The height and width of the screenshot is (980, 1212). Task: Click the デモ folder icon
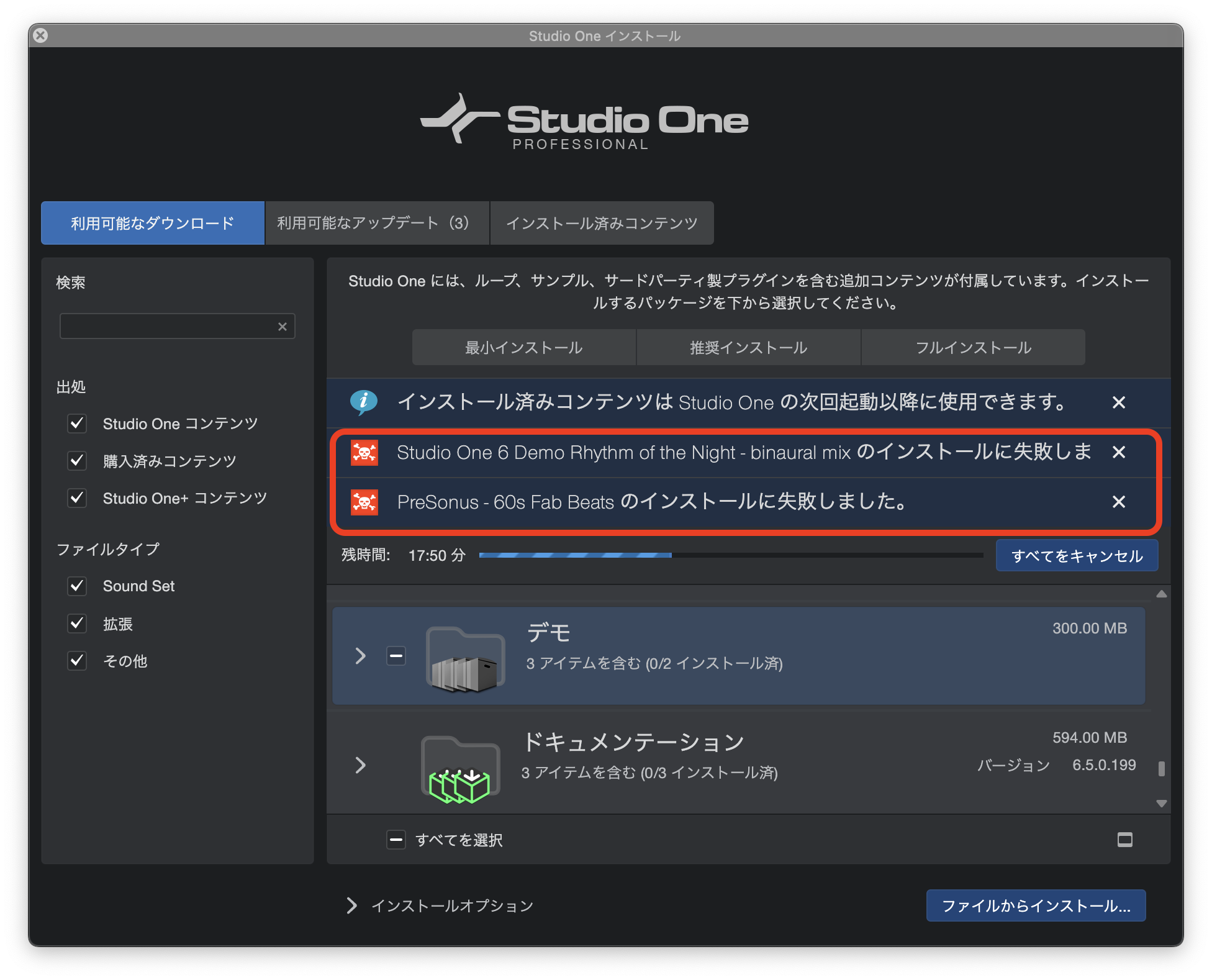coord(465,659)
